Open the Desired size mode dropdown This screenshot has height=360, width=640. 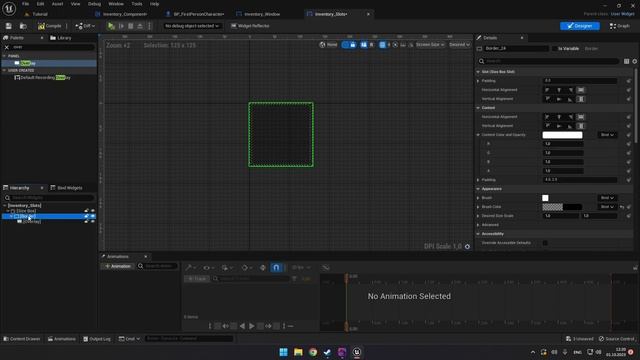click(459, 44)
